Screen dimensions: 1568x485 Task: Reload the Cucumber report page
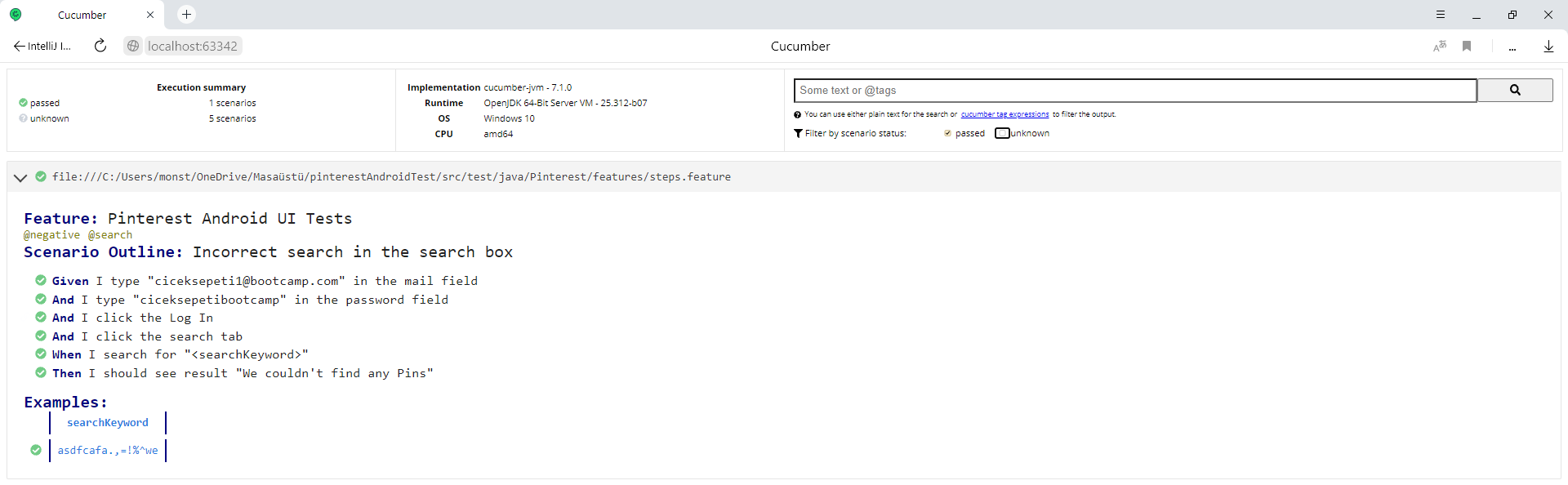(100, 46)
